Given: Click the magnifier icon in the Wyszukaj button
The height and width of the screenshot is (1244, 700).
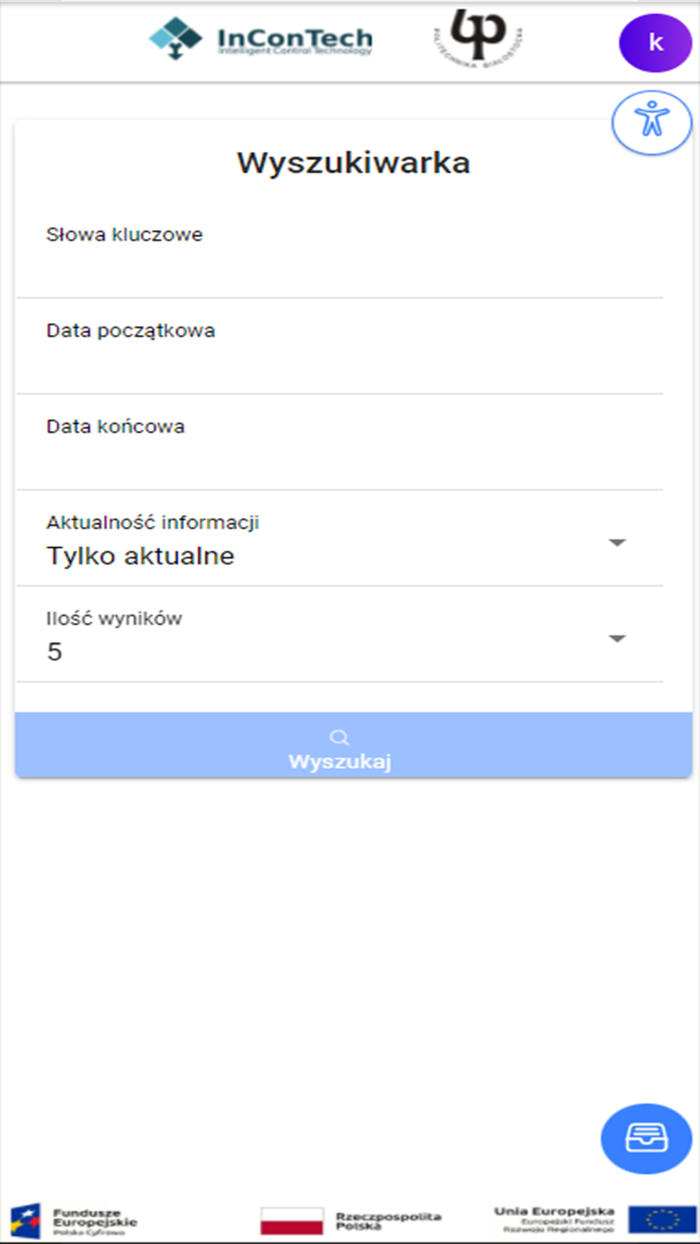Looking at the screenshot, I should click(x=339, y=736).
